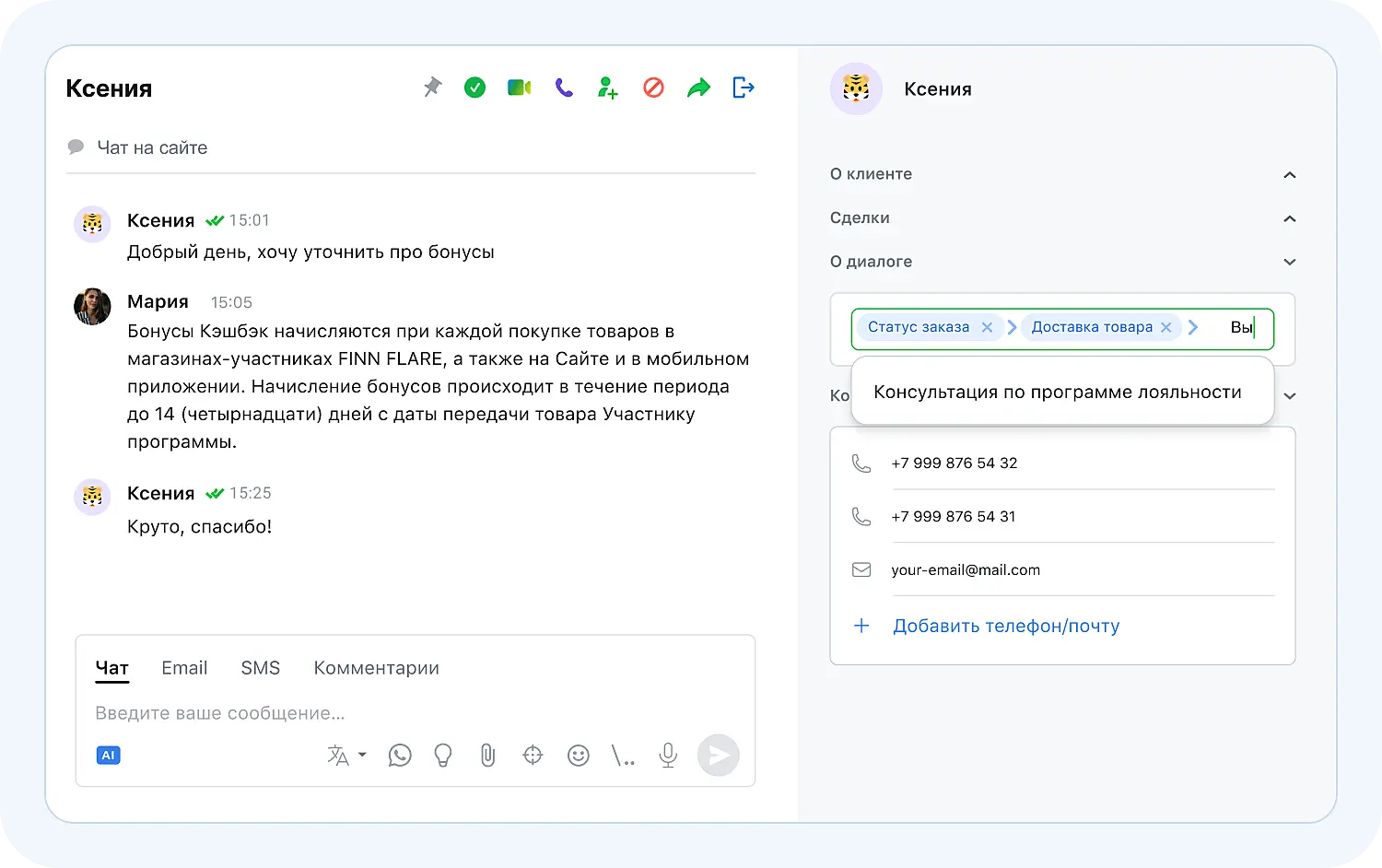The width and height of the screenshot is (1382, 868).
Task: Block the client using the red prohibition icon
Action: 653,87
